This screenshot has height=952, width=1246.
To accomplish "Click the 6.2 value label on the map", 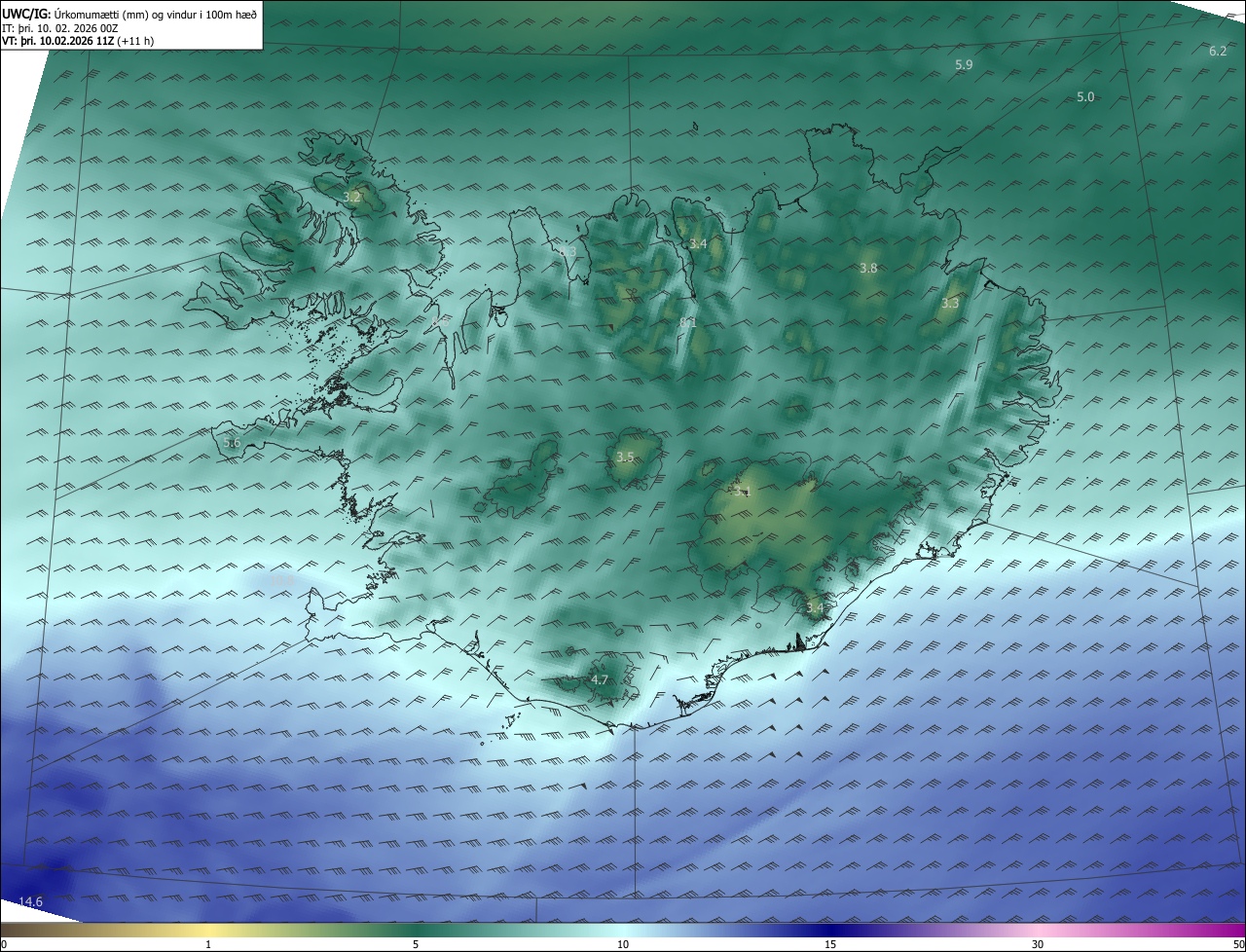I will coord(1218,51).
